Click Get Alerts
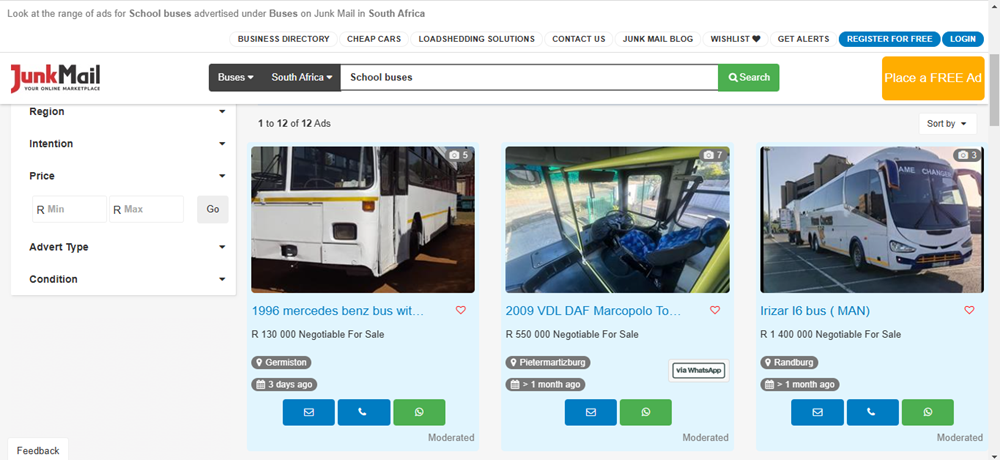 pos(804,39)
